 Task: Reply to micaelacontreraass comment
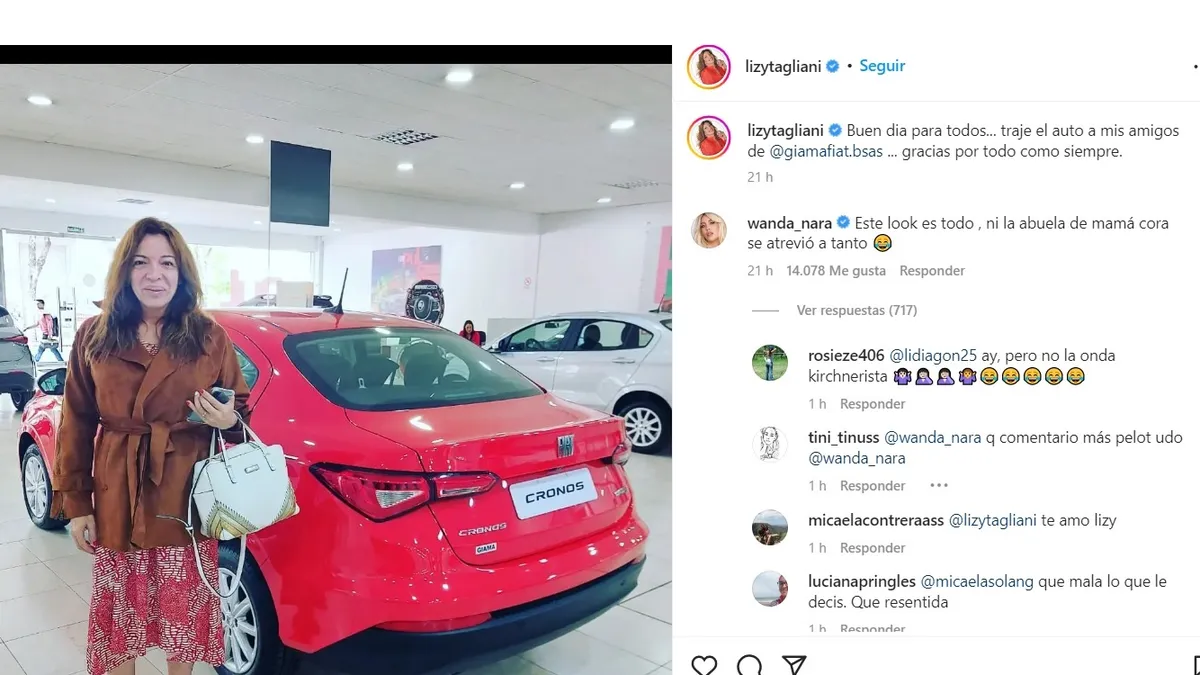tap(872, 548)
